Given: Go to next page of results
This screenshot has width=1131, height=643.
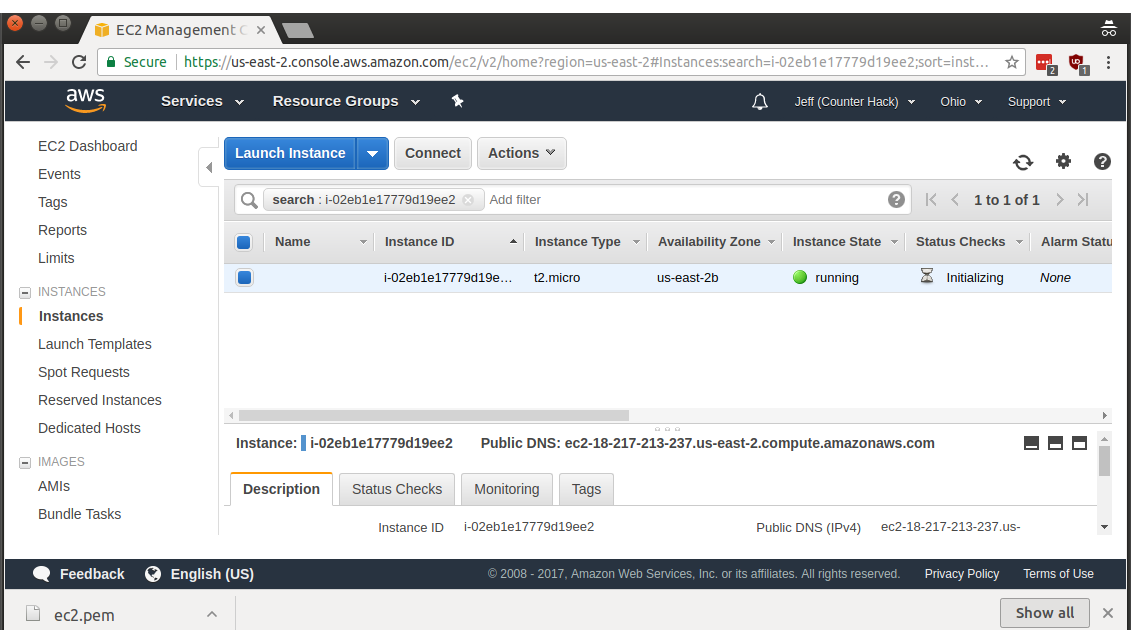Looking at the screenshot, I should click(x=1060, y=200).
